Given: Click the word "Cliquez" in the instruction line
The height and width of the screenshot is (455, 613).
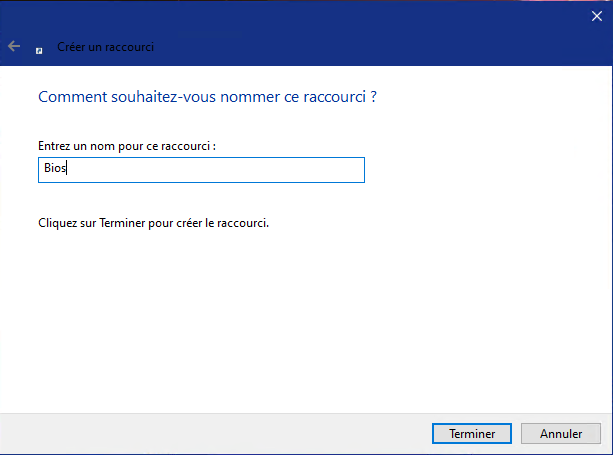Looking at the screenshot, I should point(56,222).
